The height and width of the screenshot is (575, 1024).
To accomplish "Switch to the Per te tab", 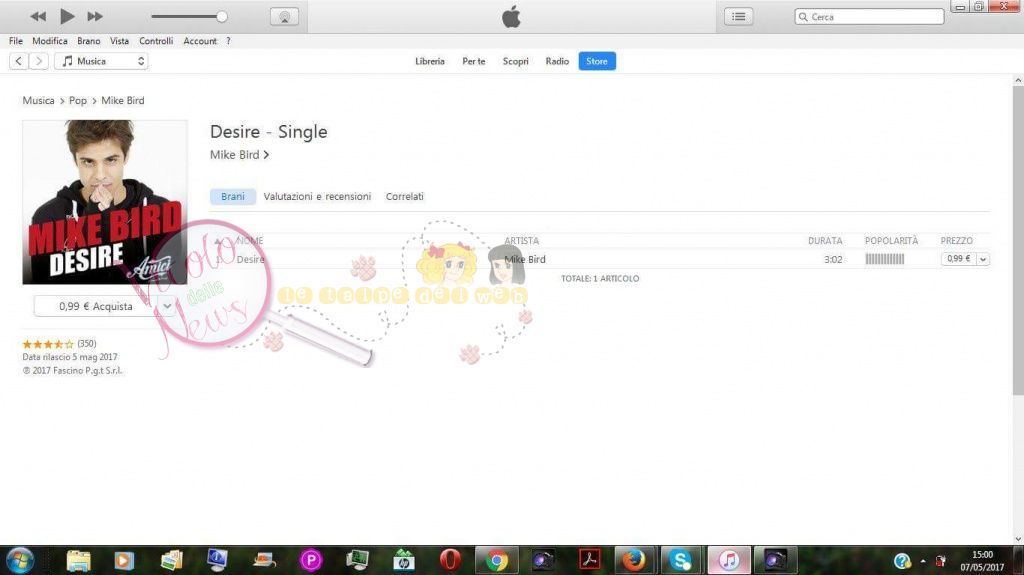I will (473, 61).
